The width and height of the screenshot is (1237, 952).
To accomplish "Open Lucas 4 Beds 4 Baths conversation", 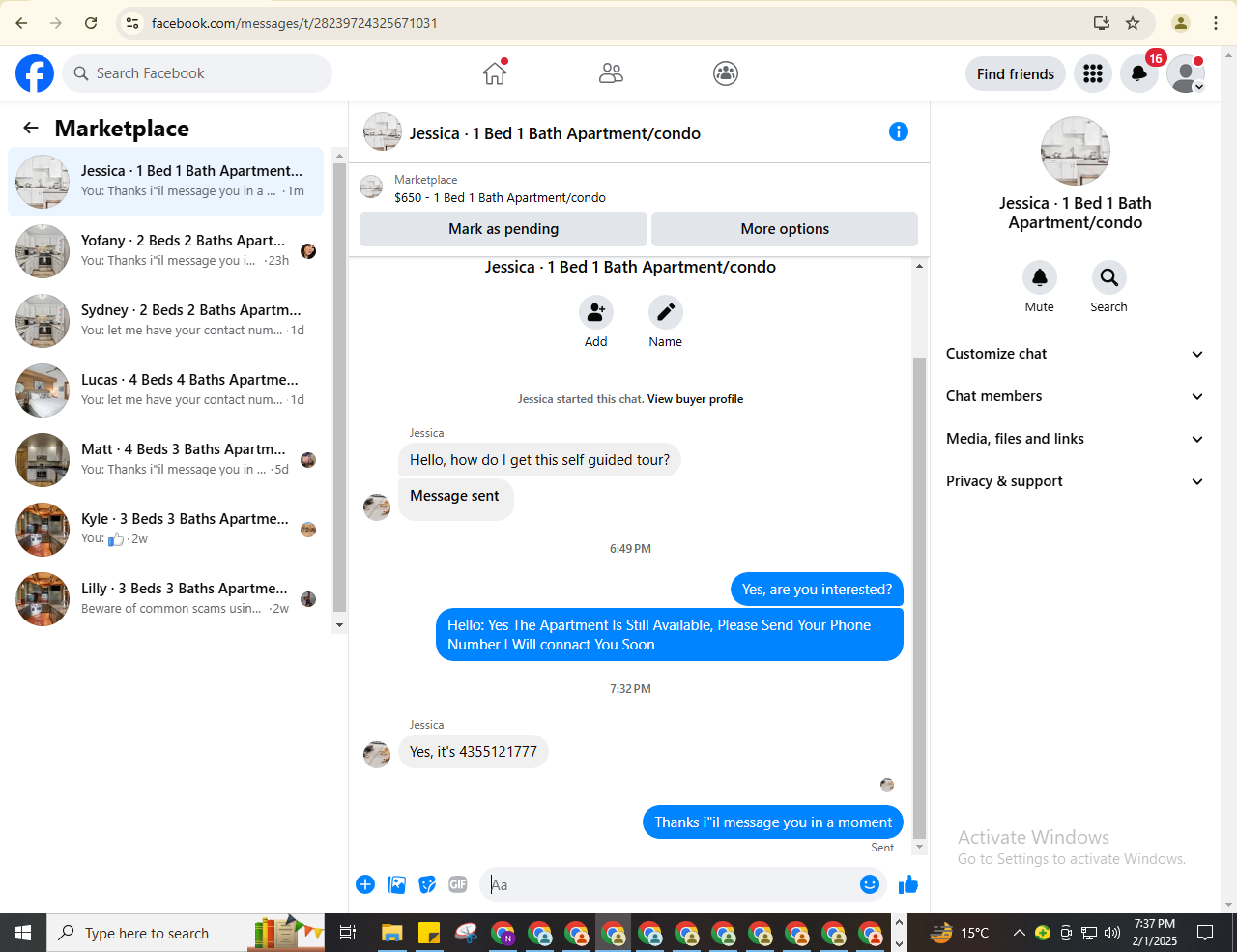I will 165,390.
